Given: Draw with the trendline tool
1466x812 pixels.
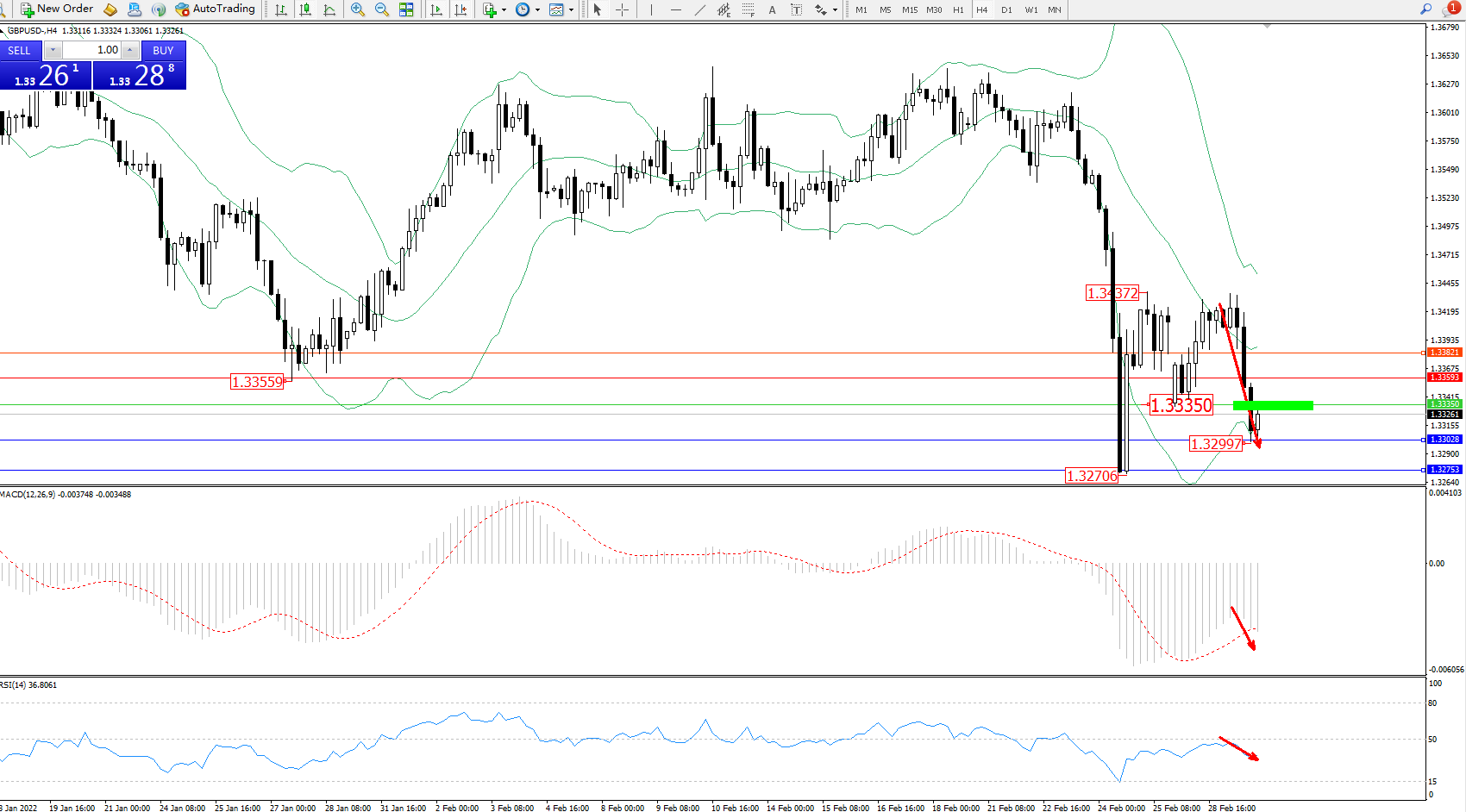Looking at the screenshot, I should tap(699, 9).
